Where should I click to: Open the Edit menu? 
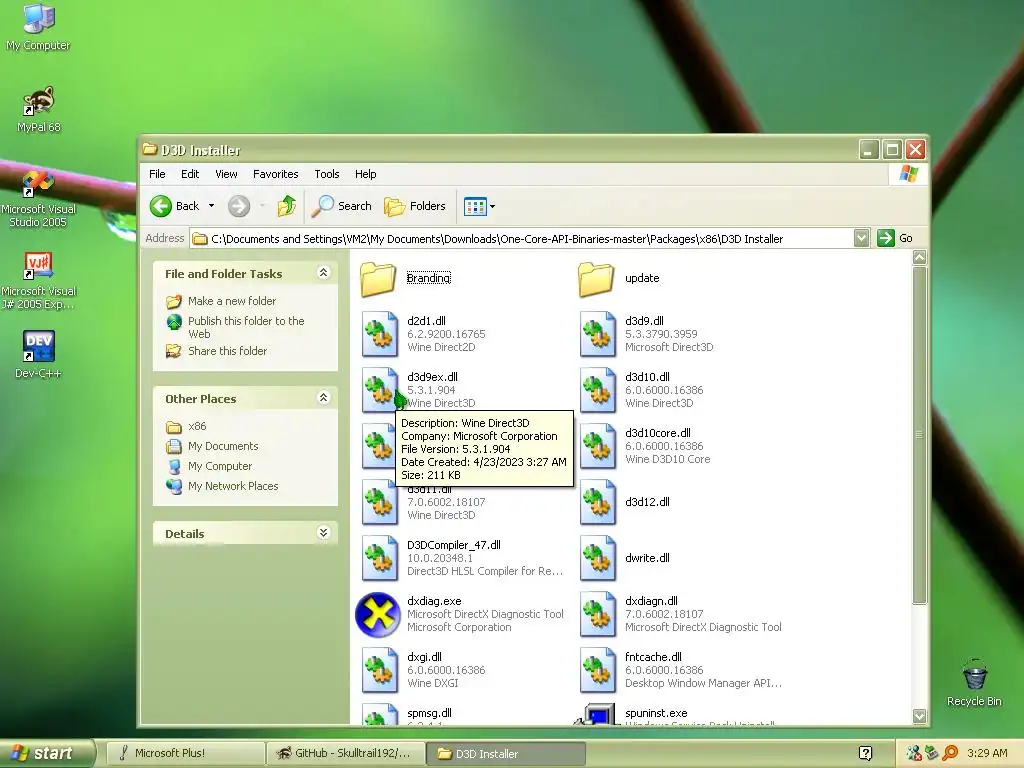(190, 174)
